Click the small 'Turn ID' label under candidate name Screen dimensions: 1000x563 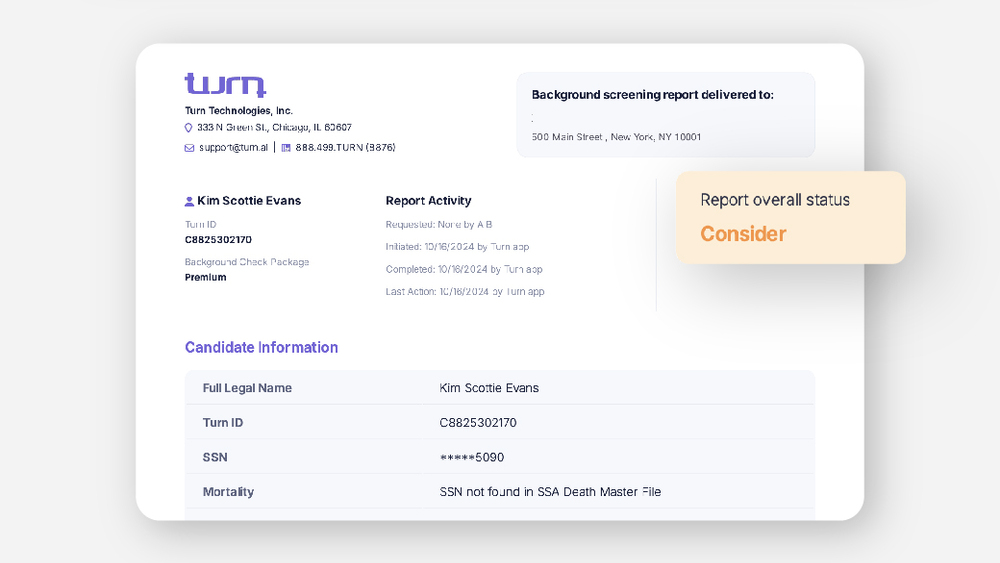coord(200,224)
